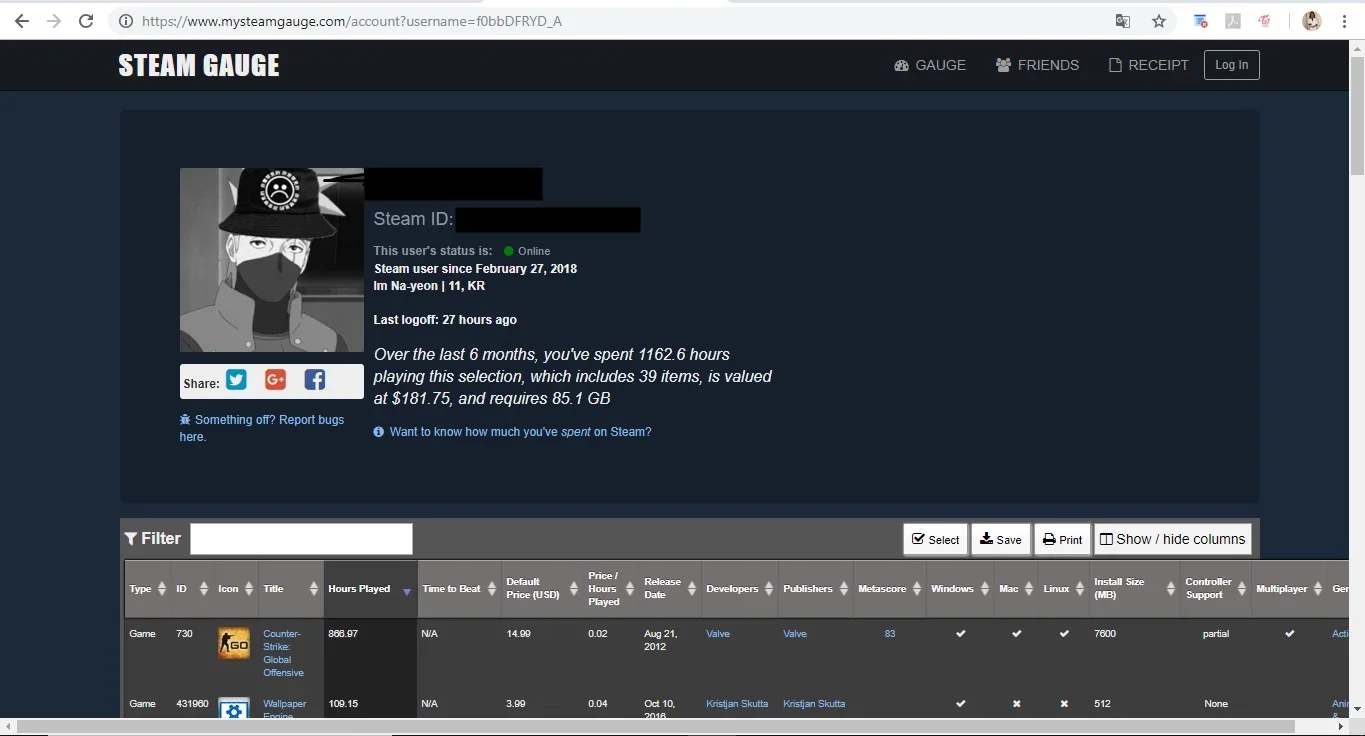1365x736 pixels.
Task: Click the bug icon by report link
Action: [x=185, y=420]
